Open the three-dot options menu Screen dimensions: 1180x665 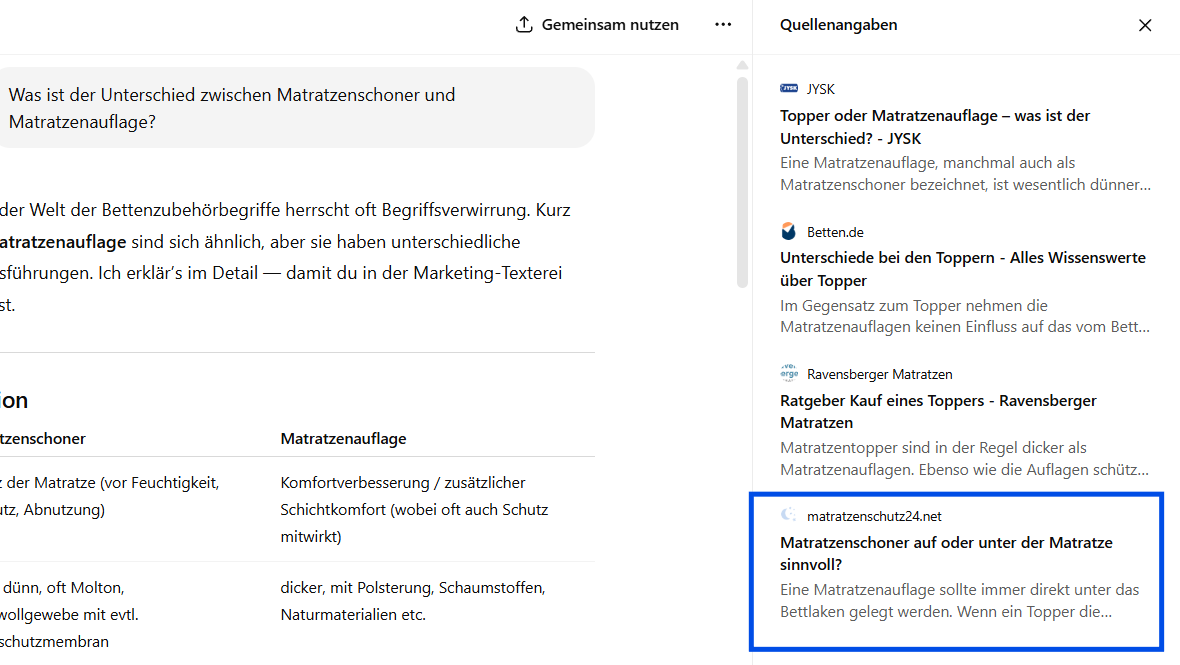pyautogui.click(x=723, y=24)
